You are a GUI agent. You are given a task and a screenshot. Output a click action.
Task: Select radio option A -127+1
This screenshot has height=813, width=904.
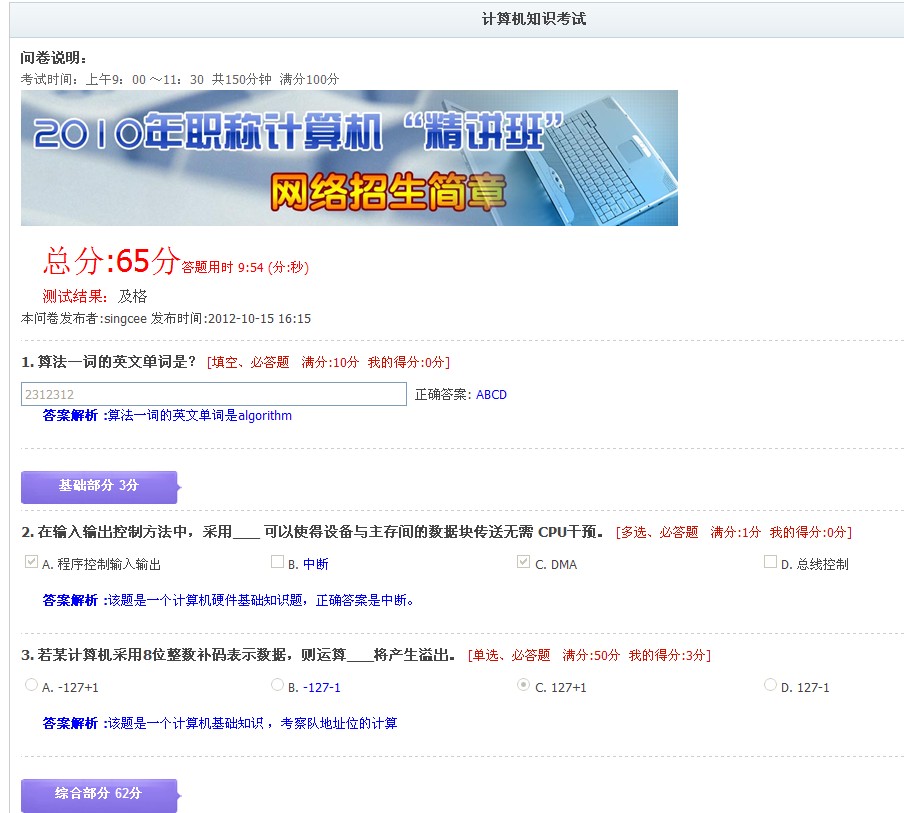(31, 684)
